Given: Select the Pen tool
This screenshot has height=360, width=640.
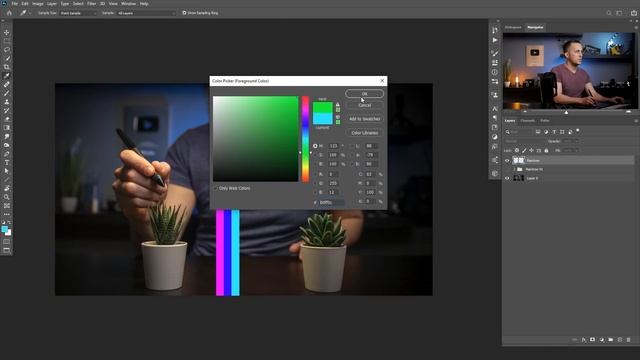Looking at the screenshot, I should (7, 154).
